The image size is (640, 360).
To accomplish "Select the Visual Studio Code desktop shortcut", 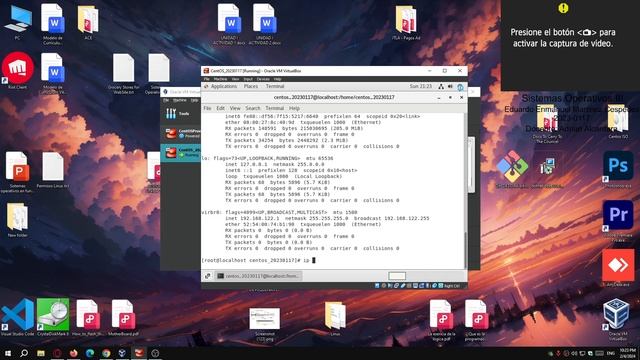I will point(18,317).
